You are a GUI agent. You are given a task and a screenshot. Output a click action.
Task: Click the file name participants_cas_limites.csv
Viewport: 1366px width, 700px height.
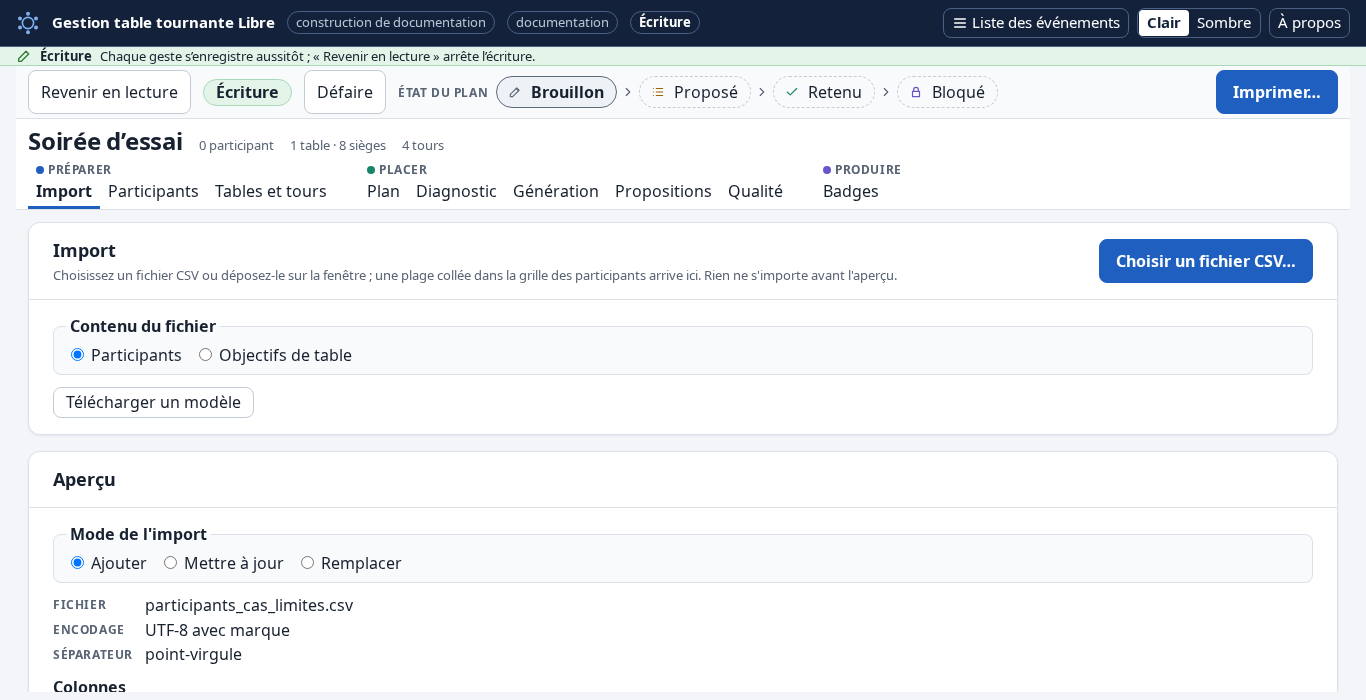tap(249, 605)
